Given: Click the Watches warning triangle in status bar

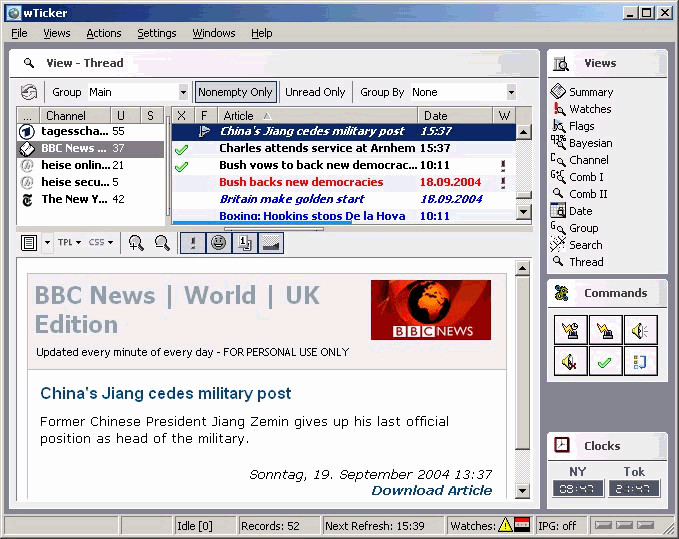Looking at the screenshot, I should point(505,525).
